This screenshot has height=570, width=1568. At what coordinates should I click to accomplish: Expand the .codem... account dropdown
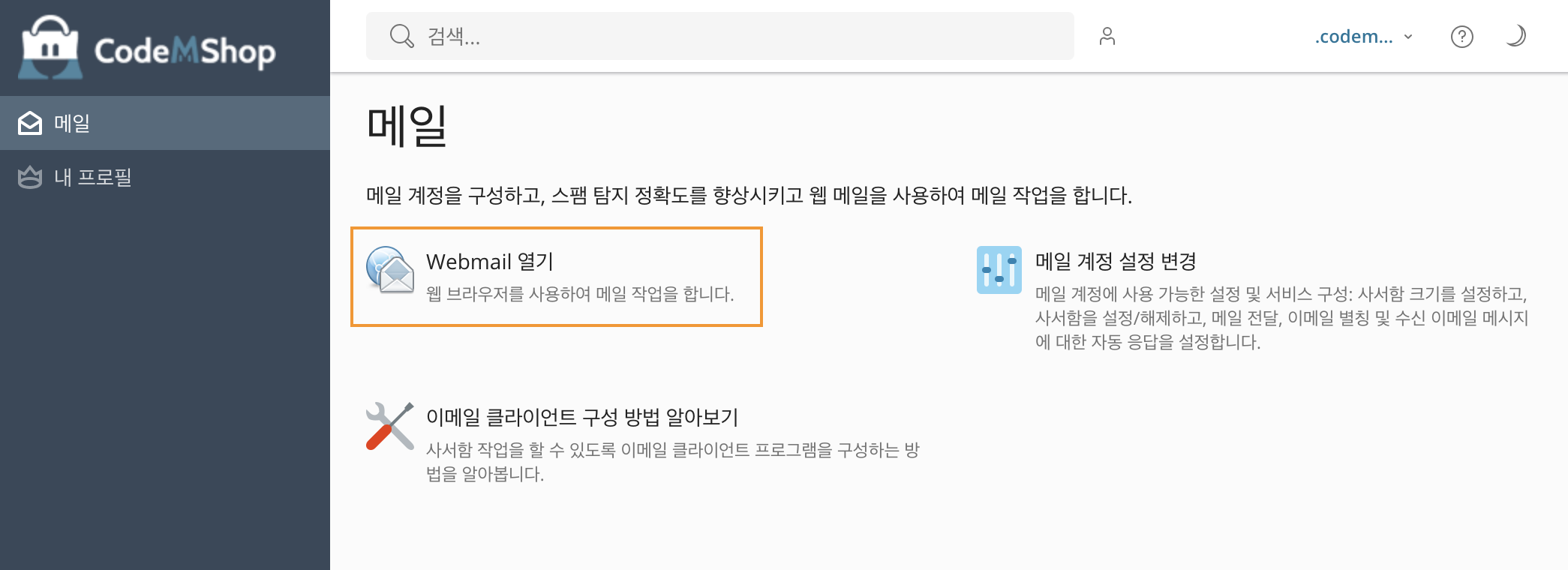click(x=1353, y=37)
